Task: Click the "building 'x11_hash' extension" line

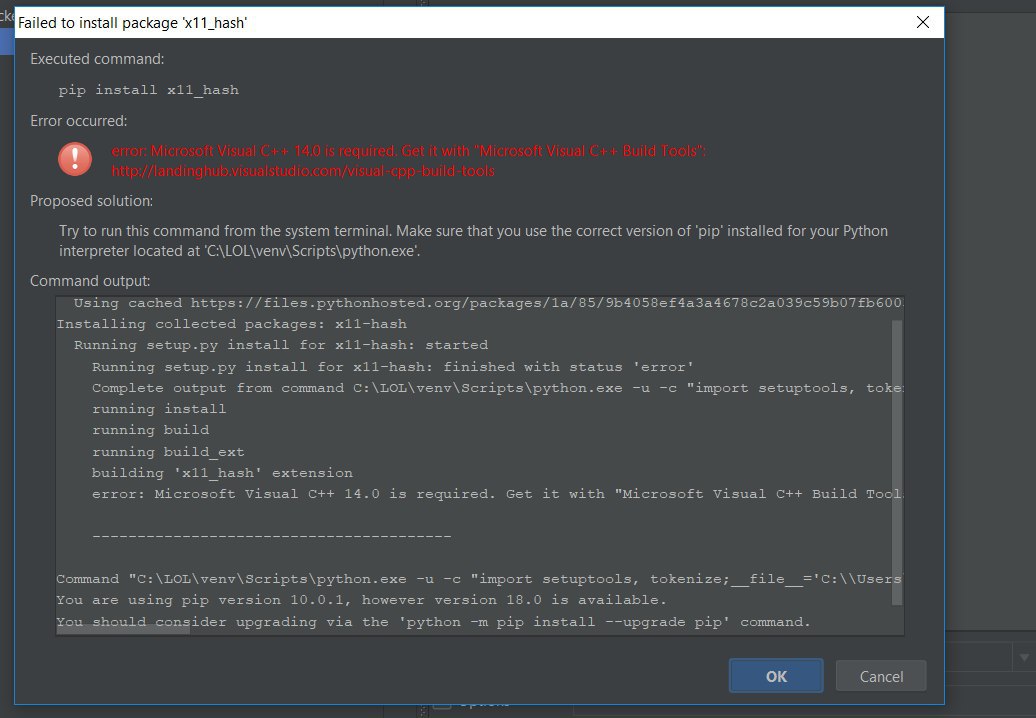Action: (x=222, y=473)
